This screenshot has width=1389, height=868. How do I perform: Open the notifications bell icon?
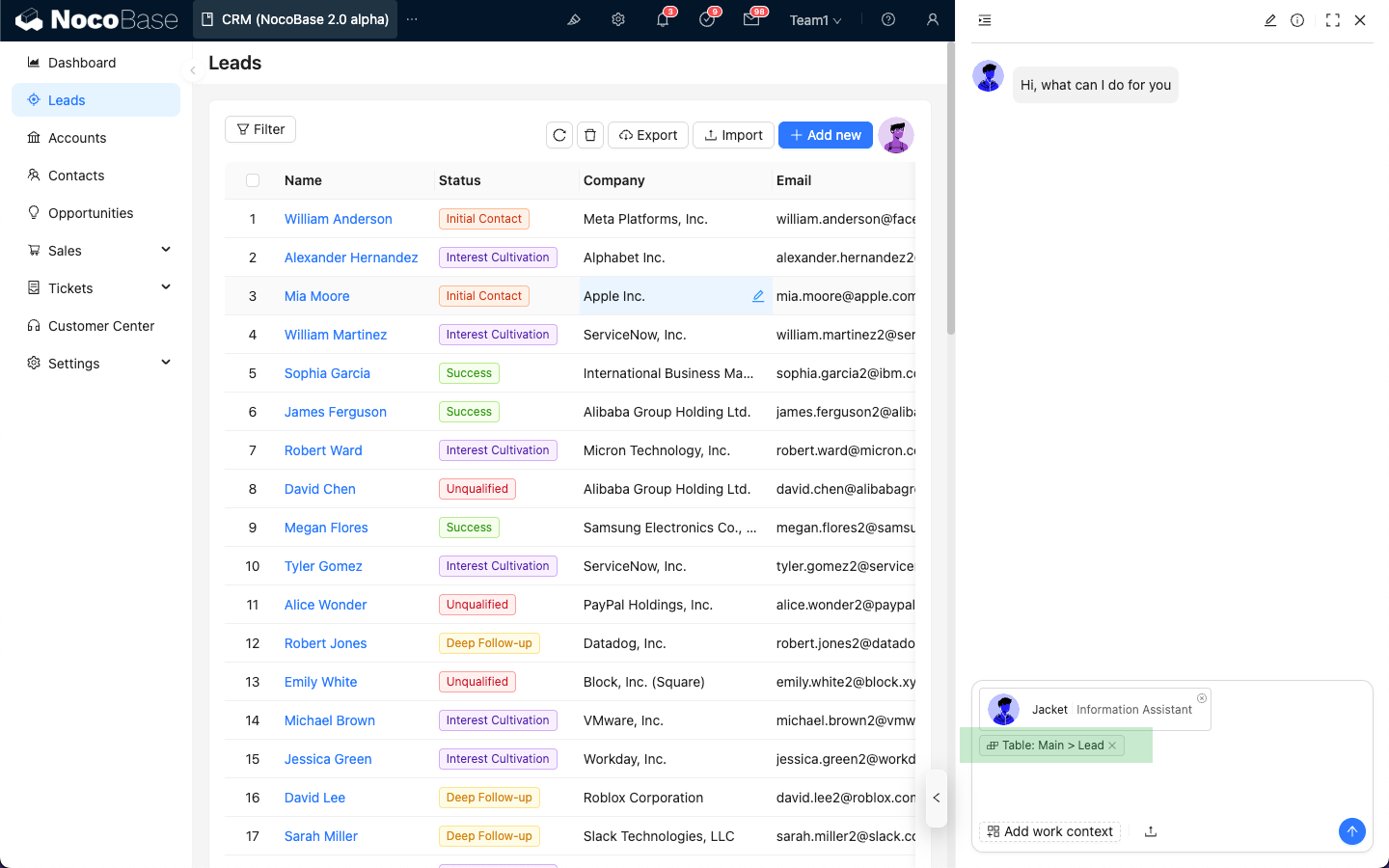point(663,19)
